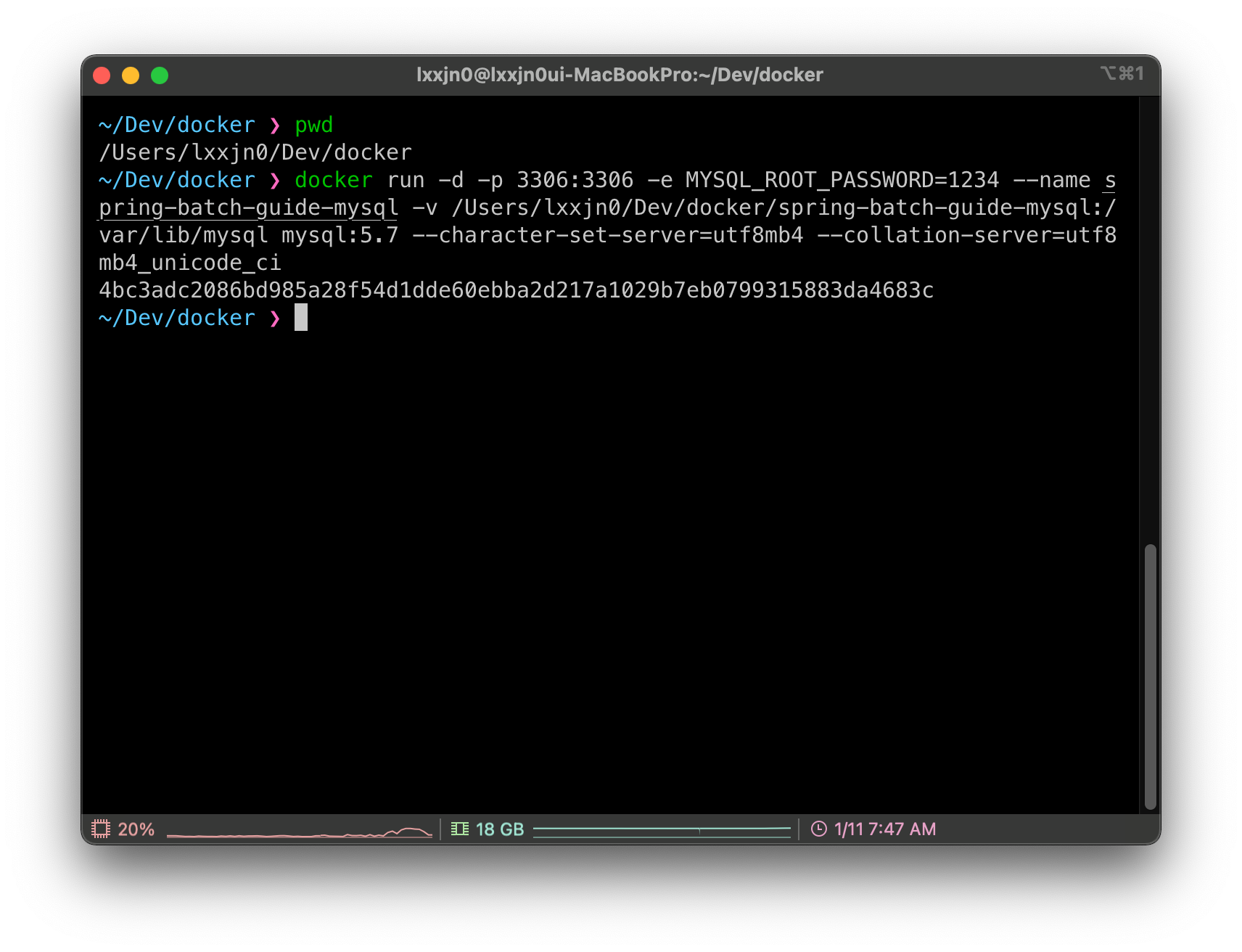Click the 3306:3306 port mapping
This screenshot has height=952, width=1242.
coord(575,180)
